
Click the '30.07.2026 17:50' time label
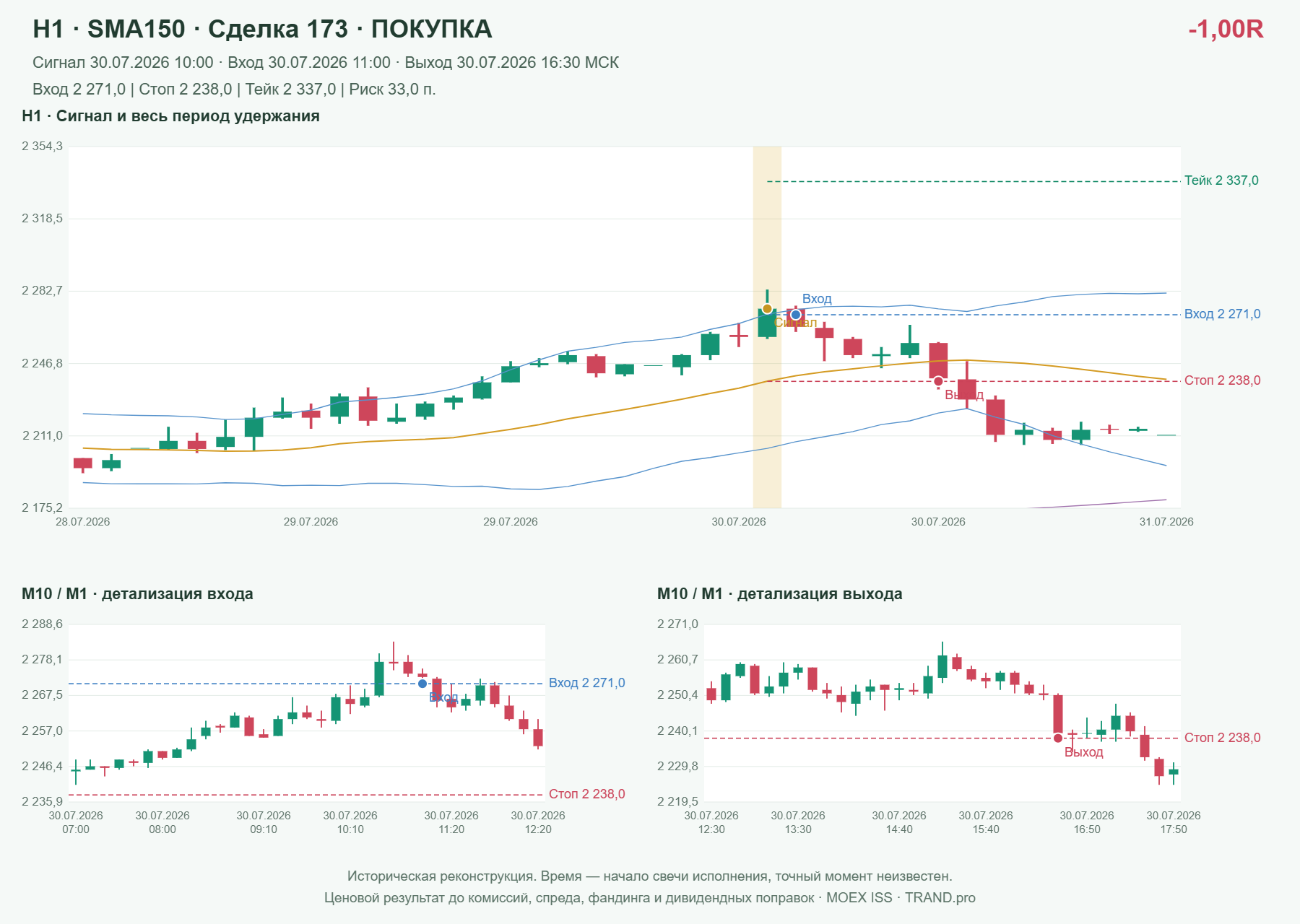pos(1174,822)
